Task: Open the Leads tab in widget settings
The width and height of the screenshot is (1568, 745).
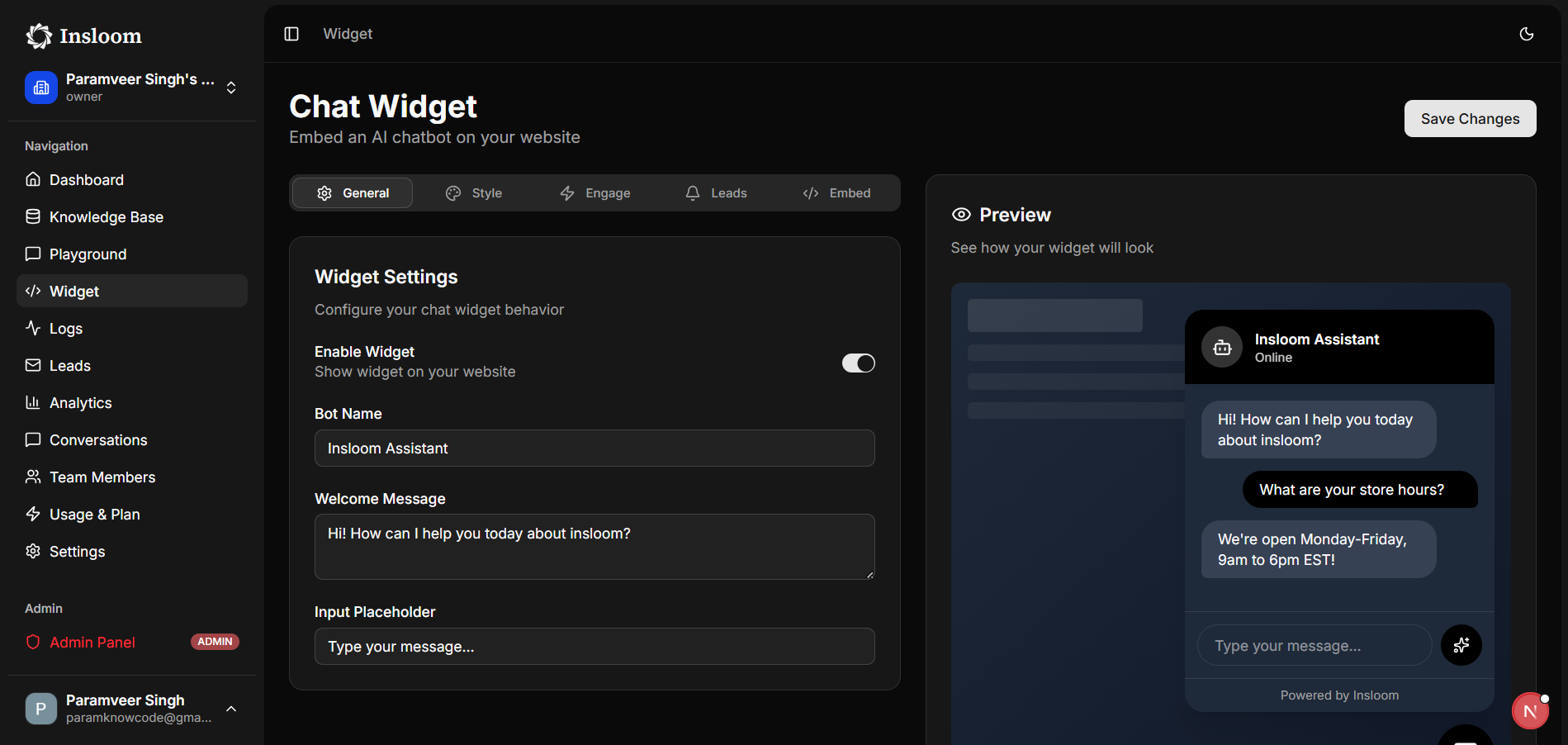Action: [x=716, y=193]
